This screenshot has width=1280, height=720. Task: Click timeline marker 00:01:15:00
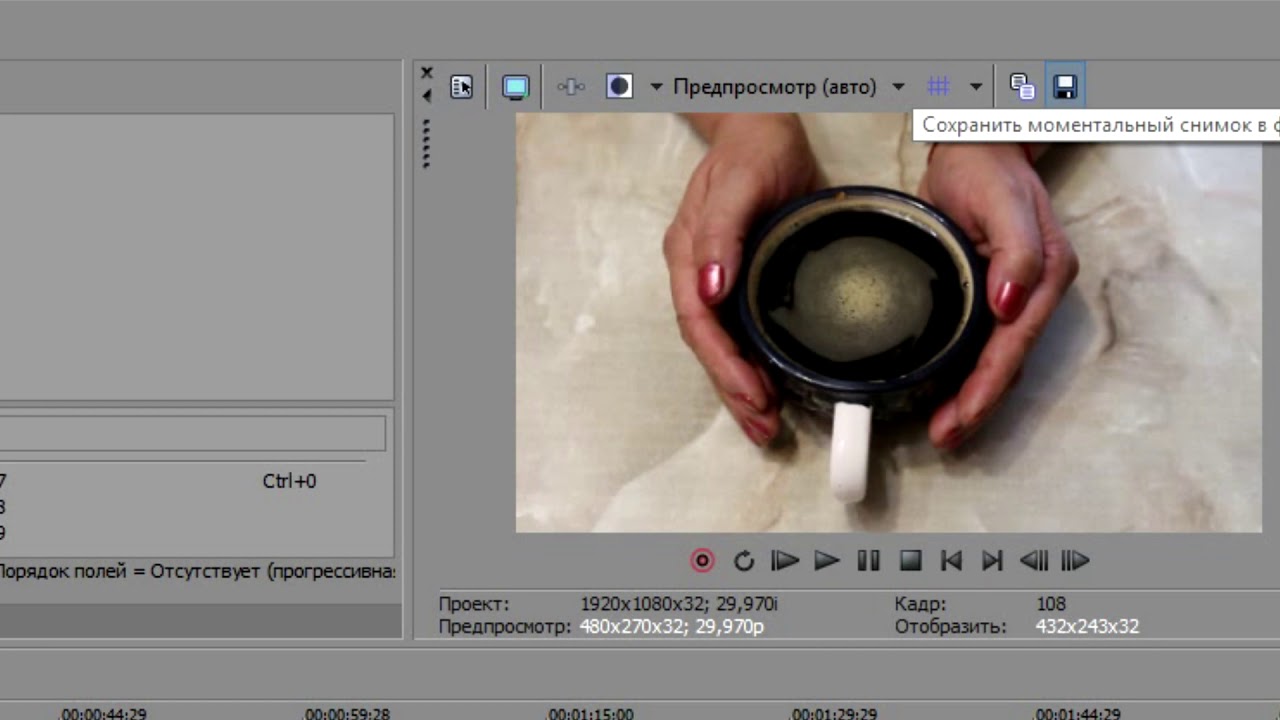coord(590,714)
